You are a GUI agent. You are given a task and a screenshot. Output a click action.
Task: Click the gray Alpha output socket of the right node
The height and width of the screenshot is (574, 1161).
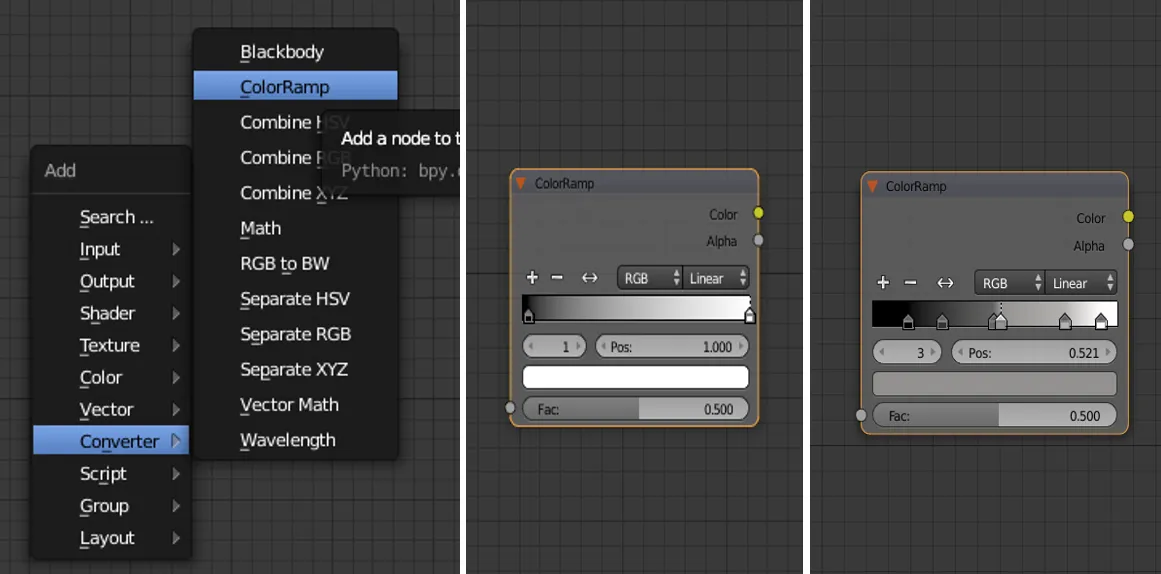coord(1128,244)
